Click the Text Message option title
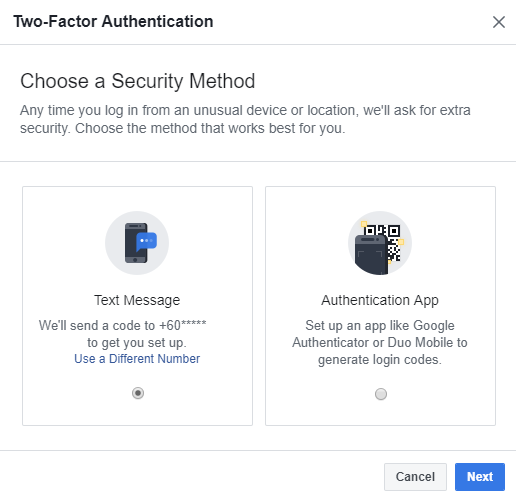This screenshot has height=497, width=516. point(137,300)
